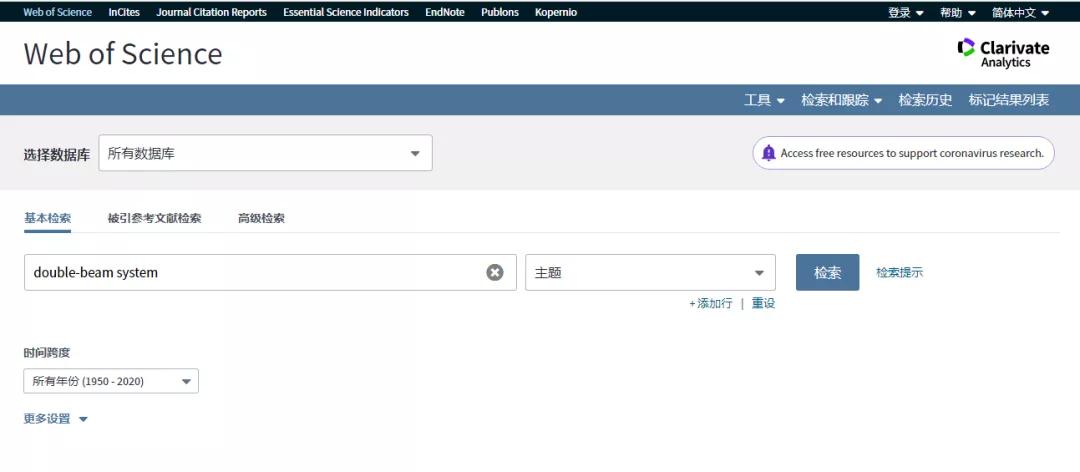Open the 主题 search field dropdown
This screenshot has height=472, width=1080.
(x=650, y=273)
